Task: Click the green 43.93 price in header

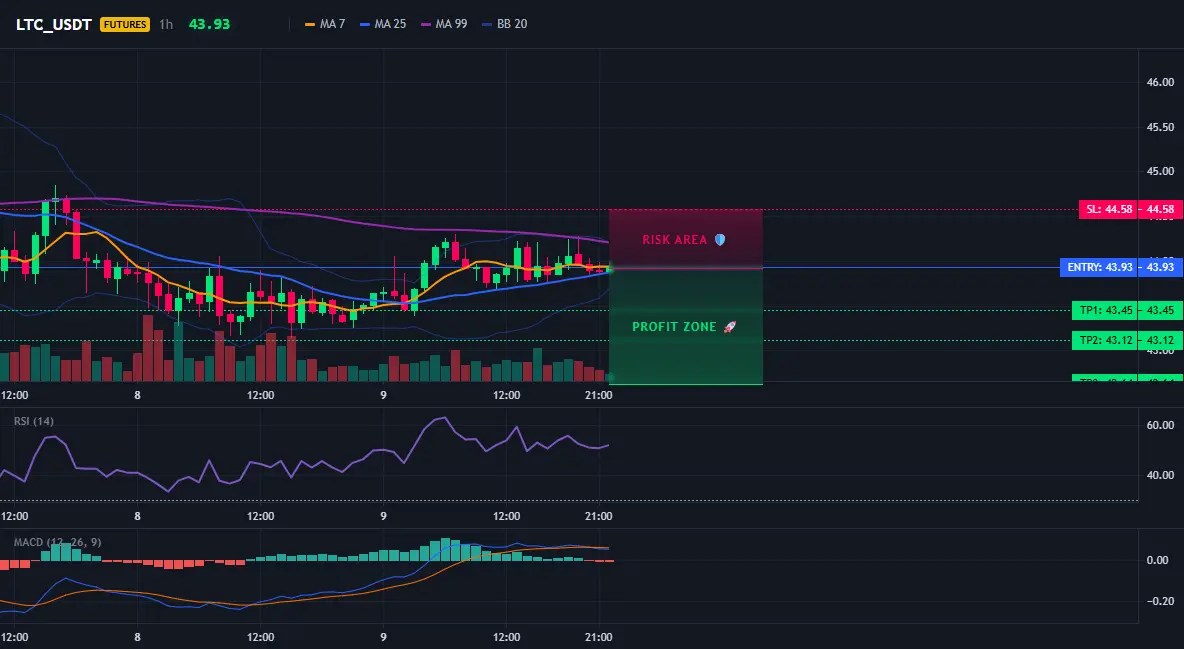Action: point(209,24)
